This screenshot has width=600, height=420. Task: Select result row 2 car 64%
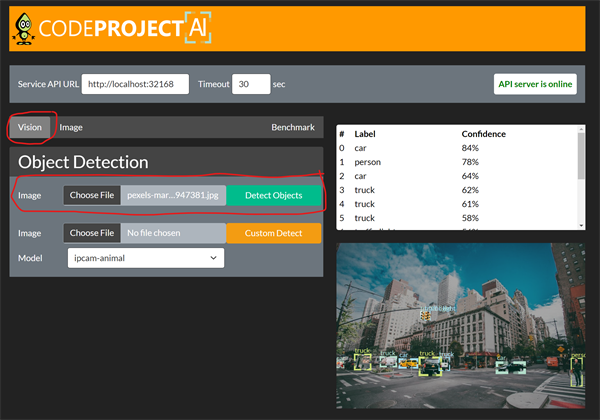coord(457,176)
